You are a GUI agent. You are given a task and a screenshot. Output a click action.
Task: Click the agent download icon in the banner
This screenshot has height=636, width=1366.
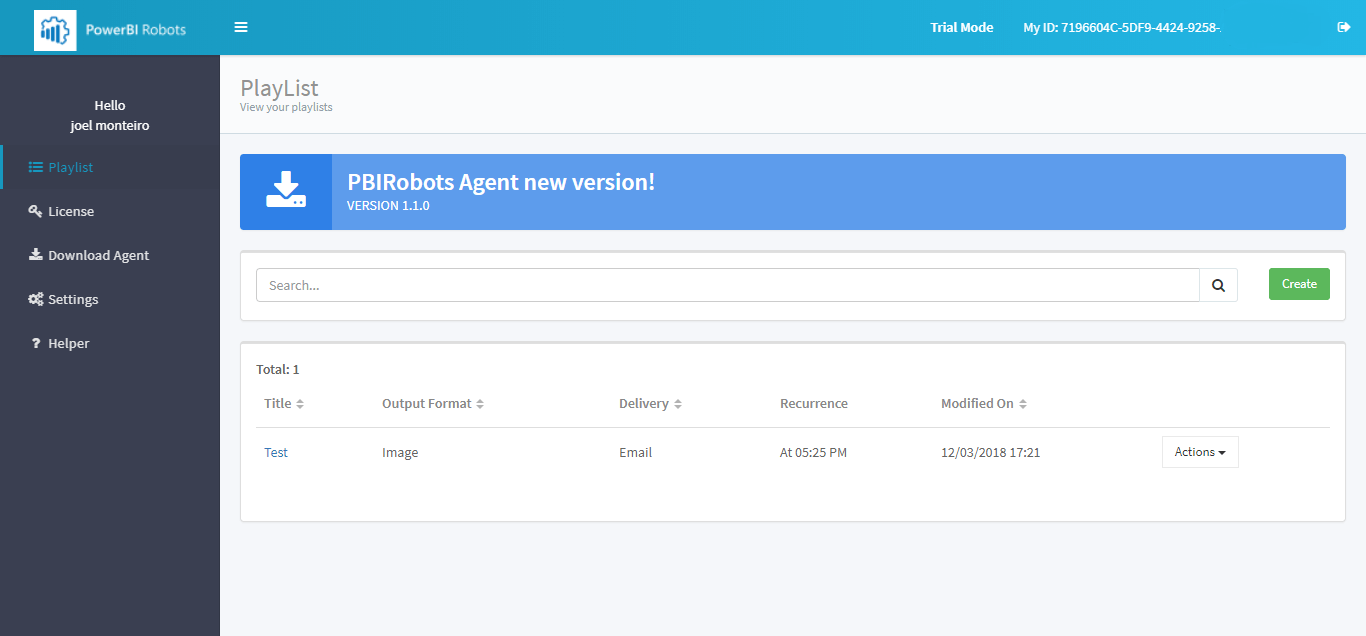click(x=286, y=191)
